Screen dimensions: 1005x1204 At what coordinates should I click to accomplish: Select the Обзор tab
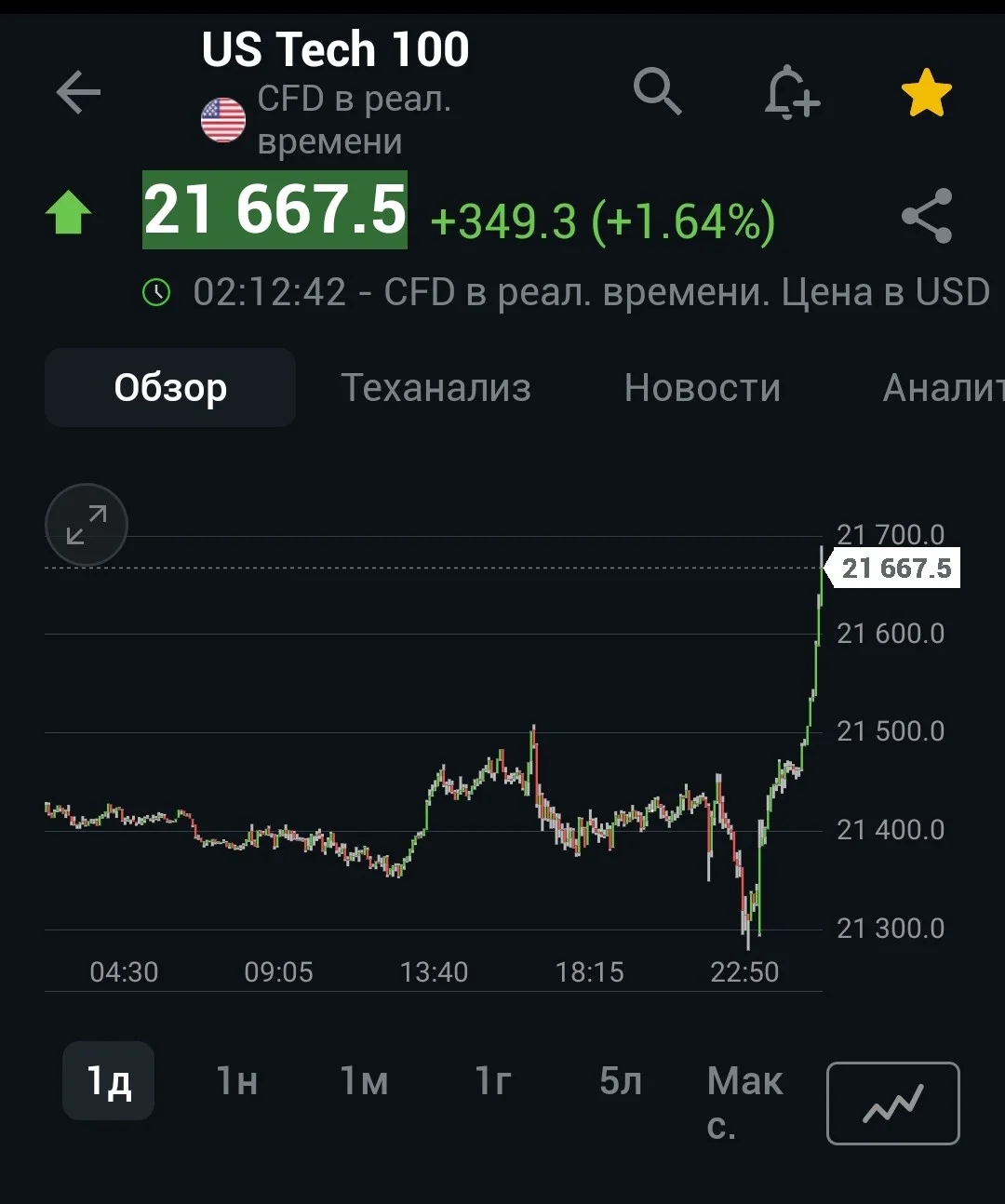pos(170,388)
